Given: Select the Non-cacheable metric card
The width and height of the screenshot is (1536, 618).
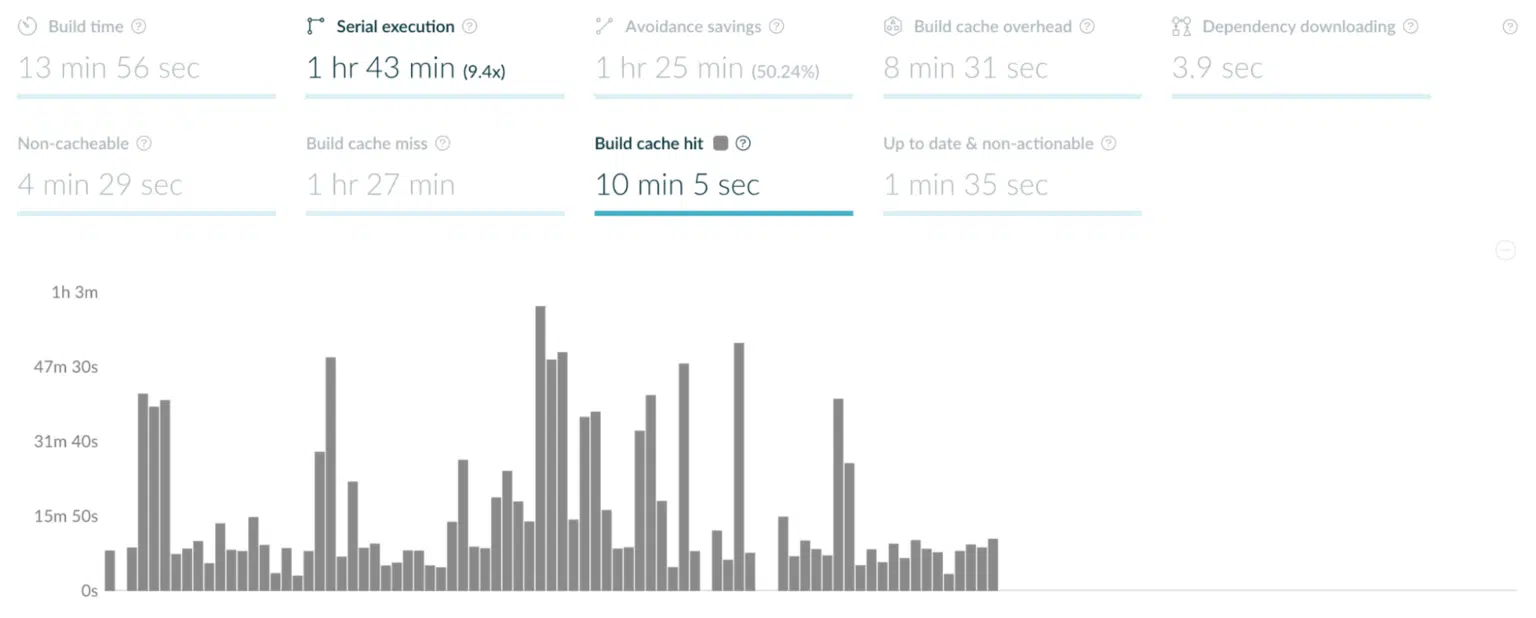Looking at the screenshot, I should [100, 184].
